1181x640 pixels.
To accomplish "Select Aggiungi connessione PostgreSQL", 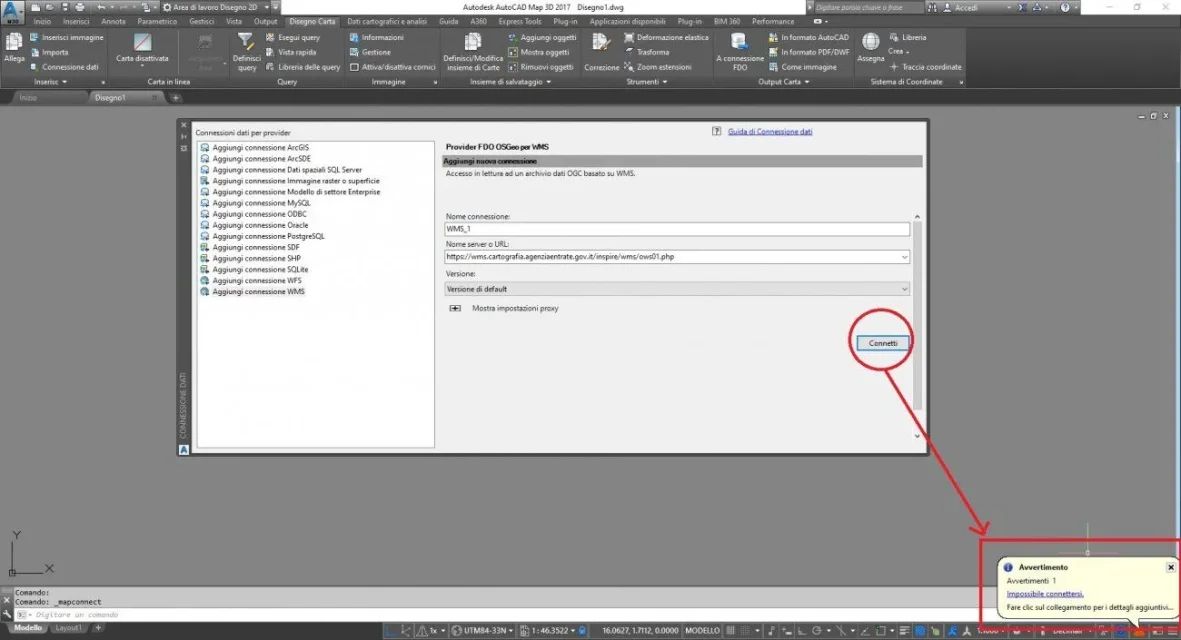I will click(268, 236).
